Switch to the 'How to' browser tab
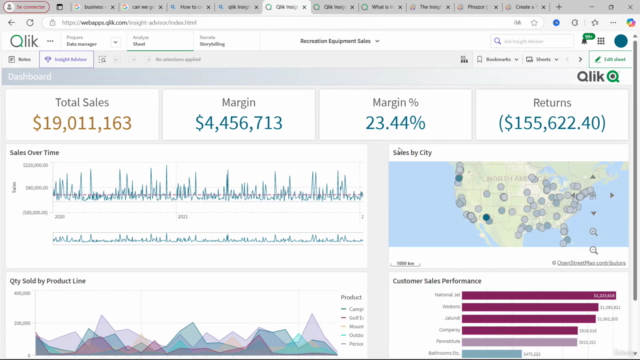 190,7
